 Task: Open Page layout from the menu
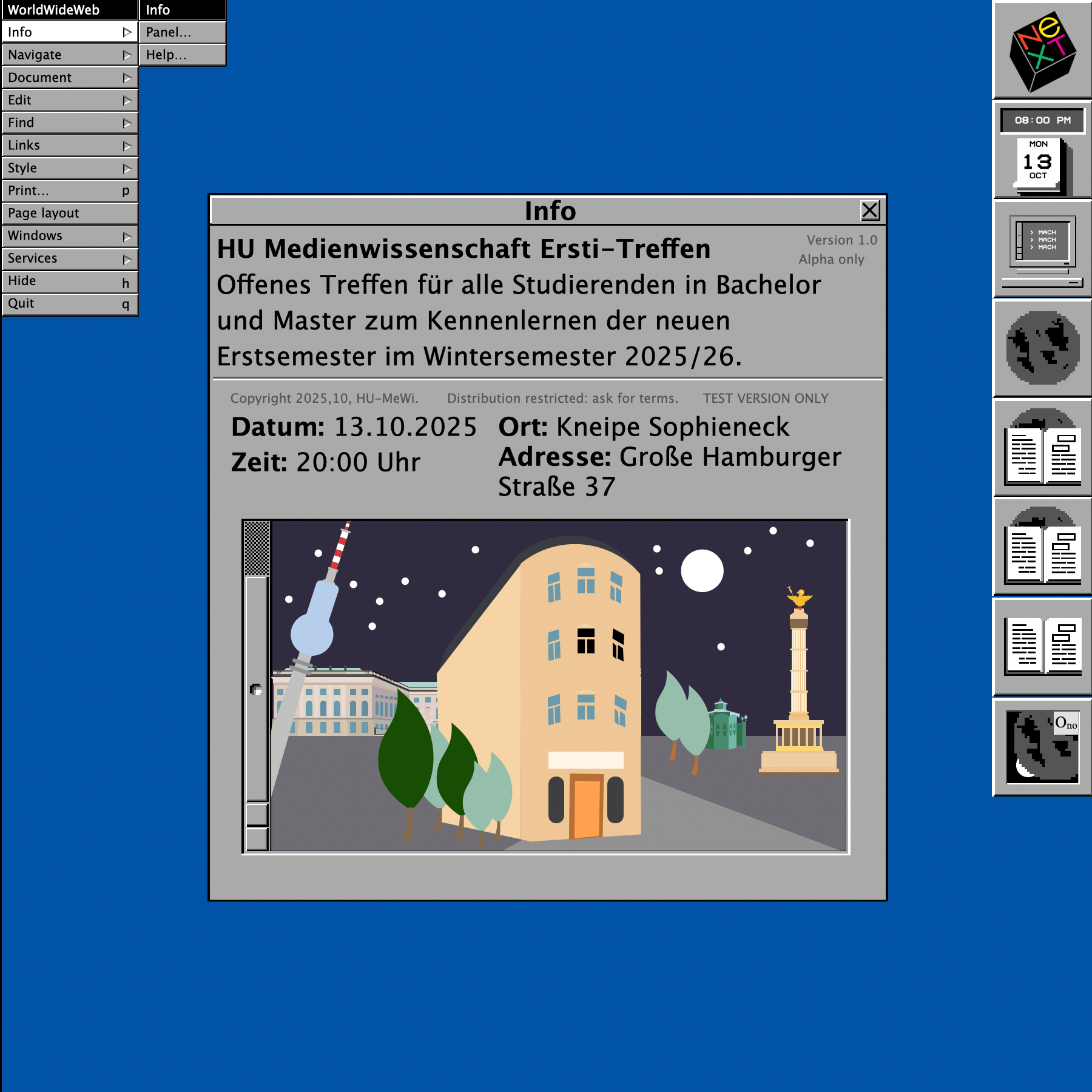click(x=70, y=214)
